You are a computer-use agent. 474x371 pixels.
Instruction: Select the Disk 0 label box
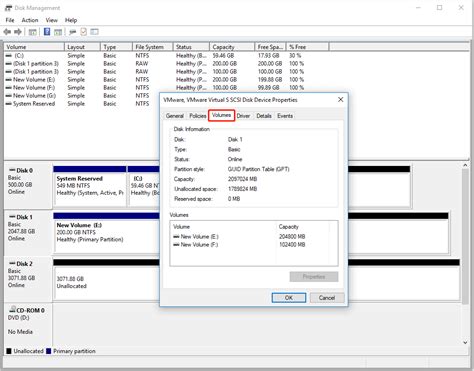[28, 186]
